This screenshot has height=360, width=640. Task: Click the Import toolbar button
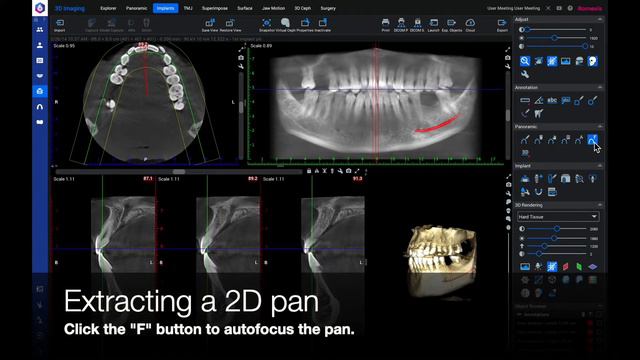click(x=60, y=25)
